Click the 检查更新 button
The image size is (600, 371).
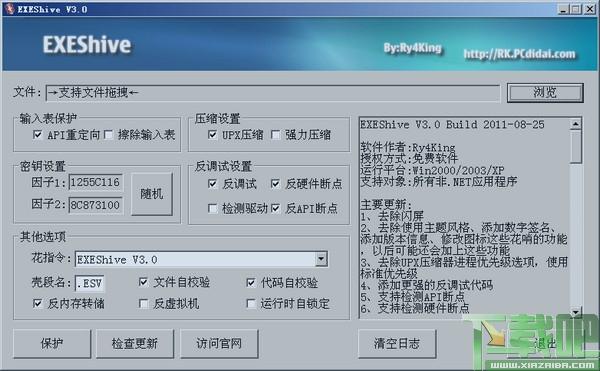(135, 343)
